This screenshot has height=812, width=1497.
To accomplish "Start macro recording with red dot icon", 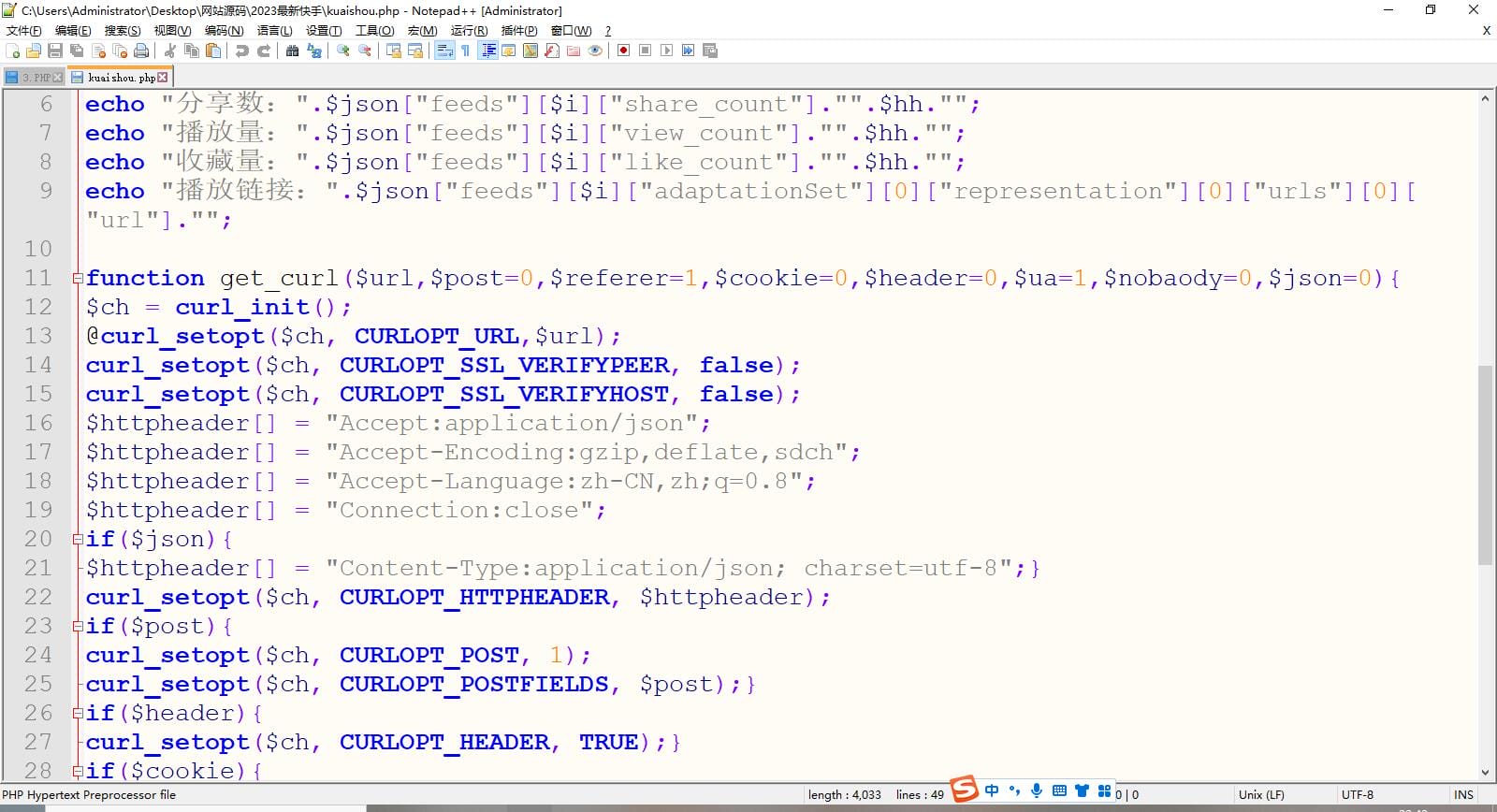I will 623,51.
